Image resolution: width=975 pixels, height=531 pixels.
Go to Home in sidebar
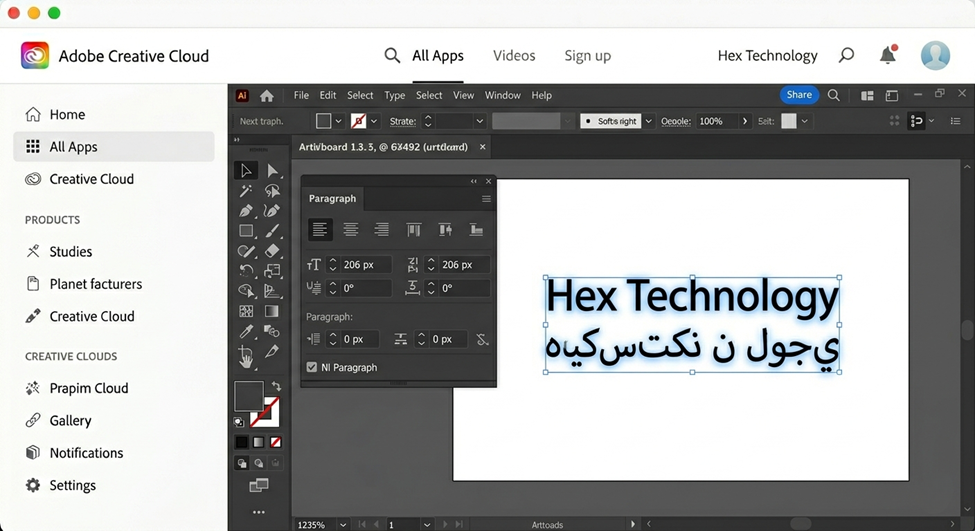[114, 114]
